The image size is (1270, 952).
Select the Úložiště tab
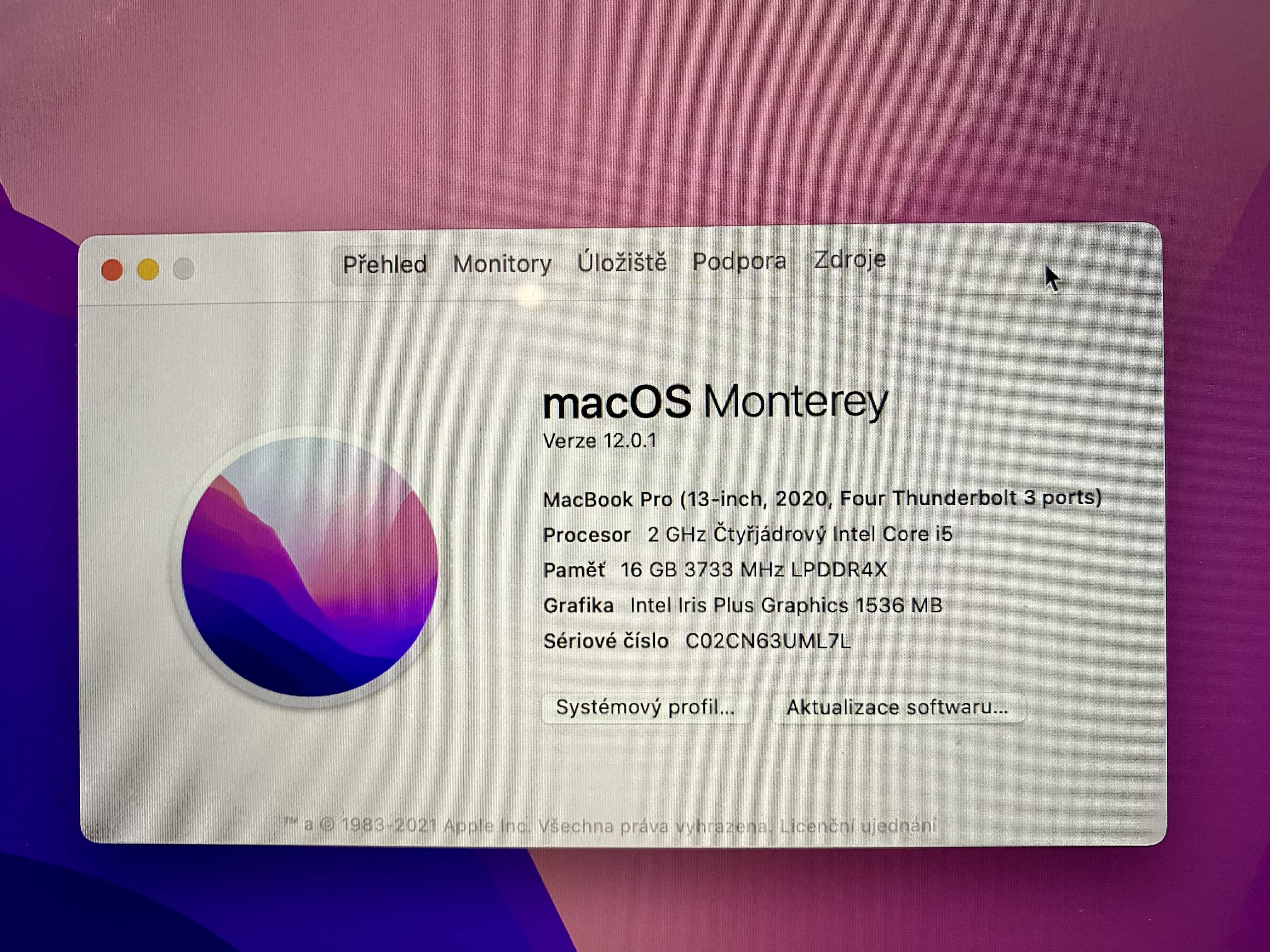click(x=622, y=262)
